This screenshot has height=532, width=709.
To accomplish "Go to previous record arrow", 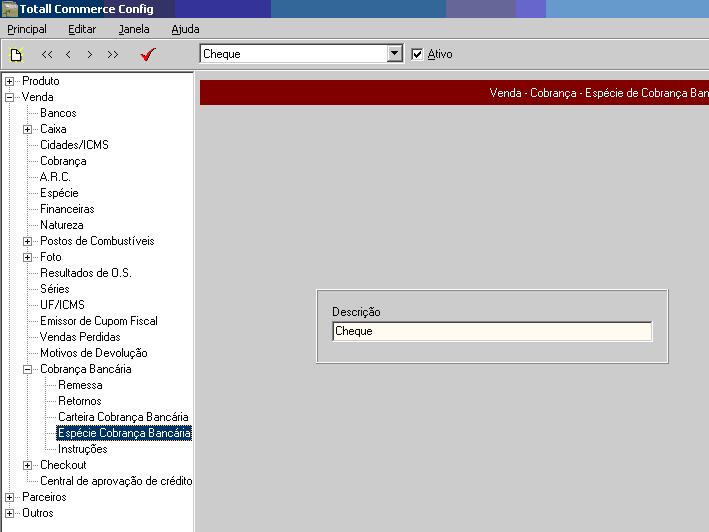I will (x=68, y=55).
